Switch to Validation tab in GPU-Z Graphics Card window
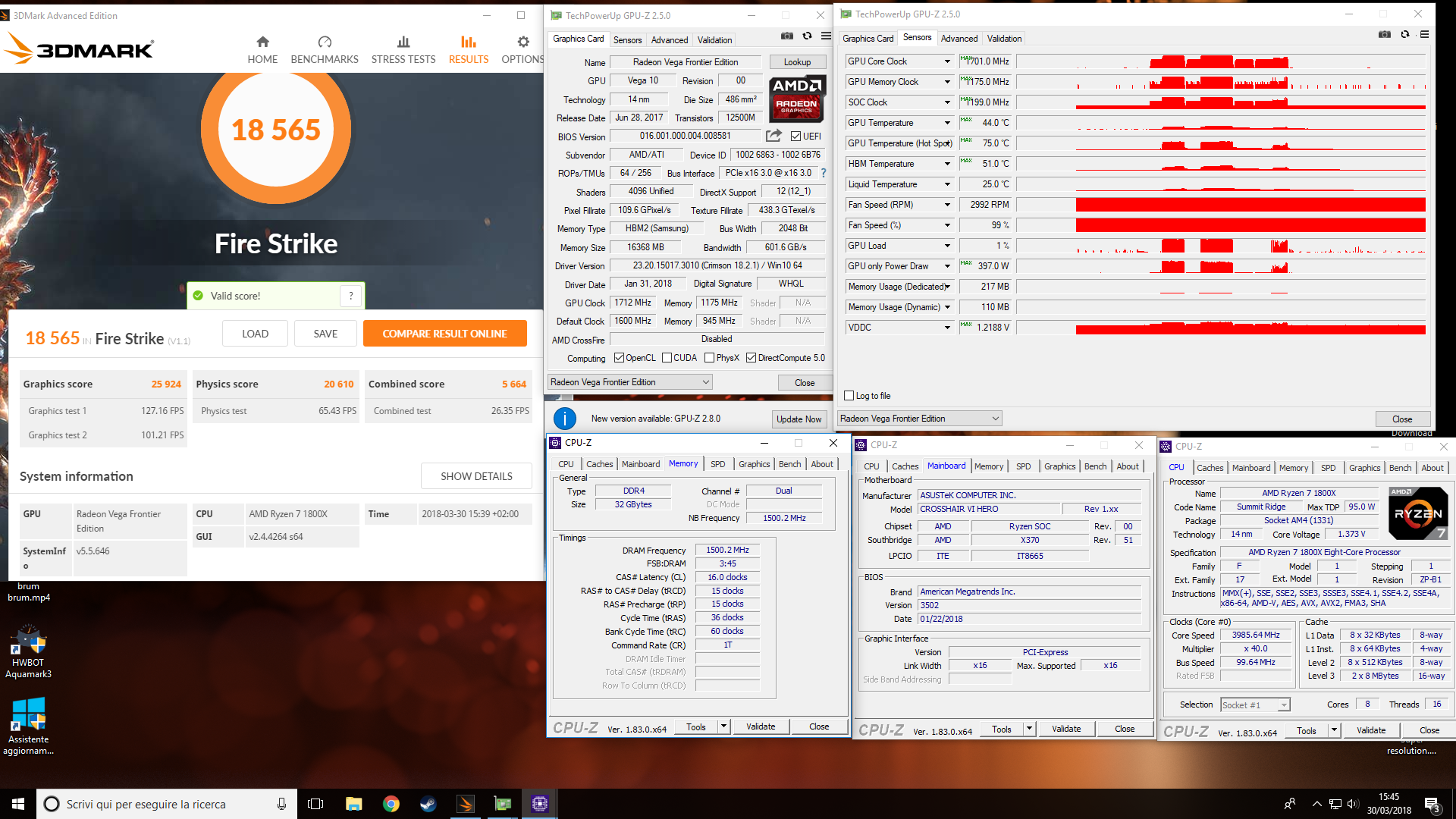The image size is (1456, 819). coord(714,40)
